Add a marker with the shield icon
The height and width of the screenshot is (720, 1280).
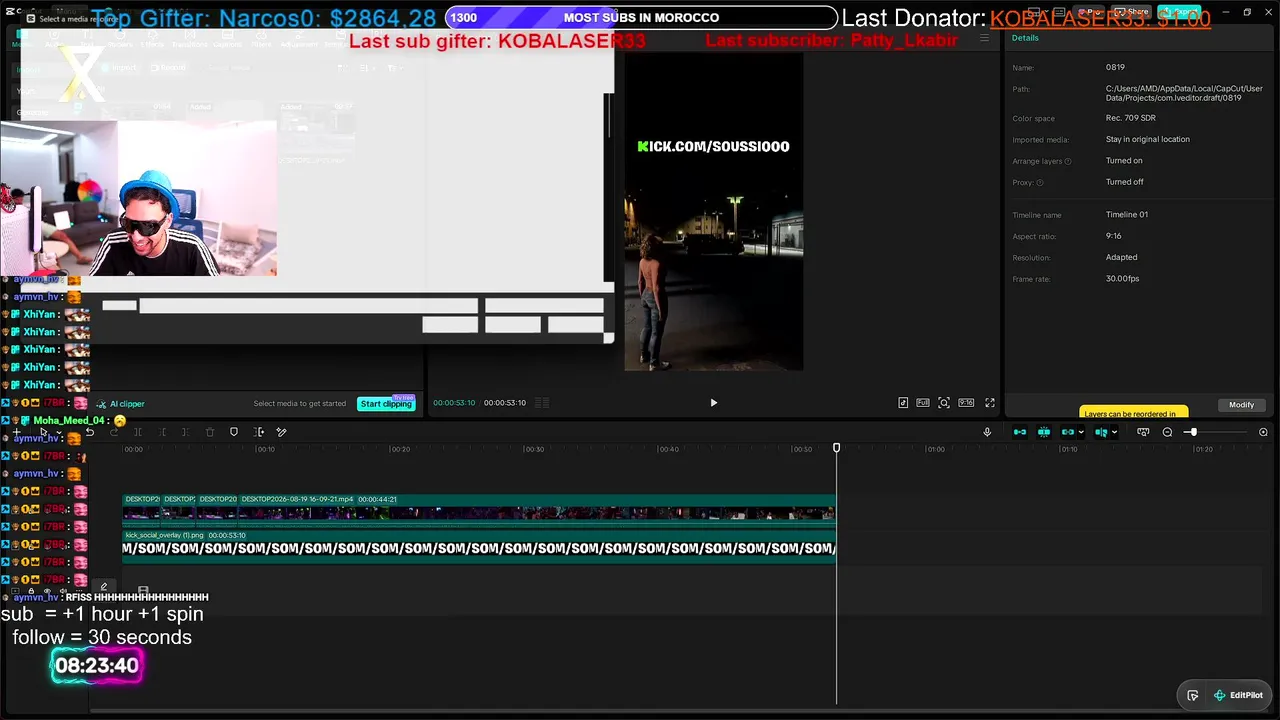234,432
